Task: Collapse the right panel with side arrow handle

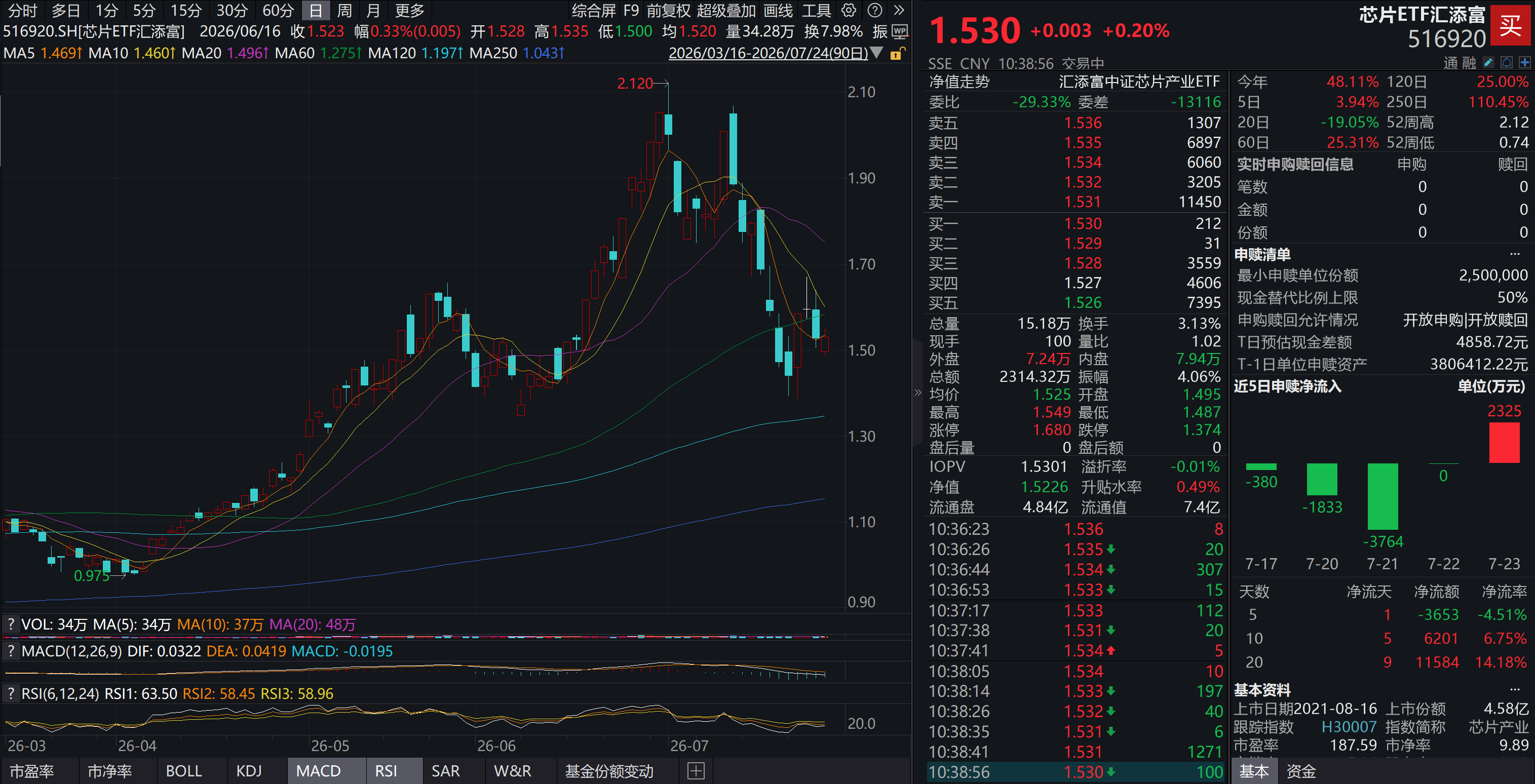Action: click(917, 392)
